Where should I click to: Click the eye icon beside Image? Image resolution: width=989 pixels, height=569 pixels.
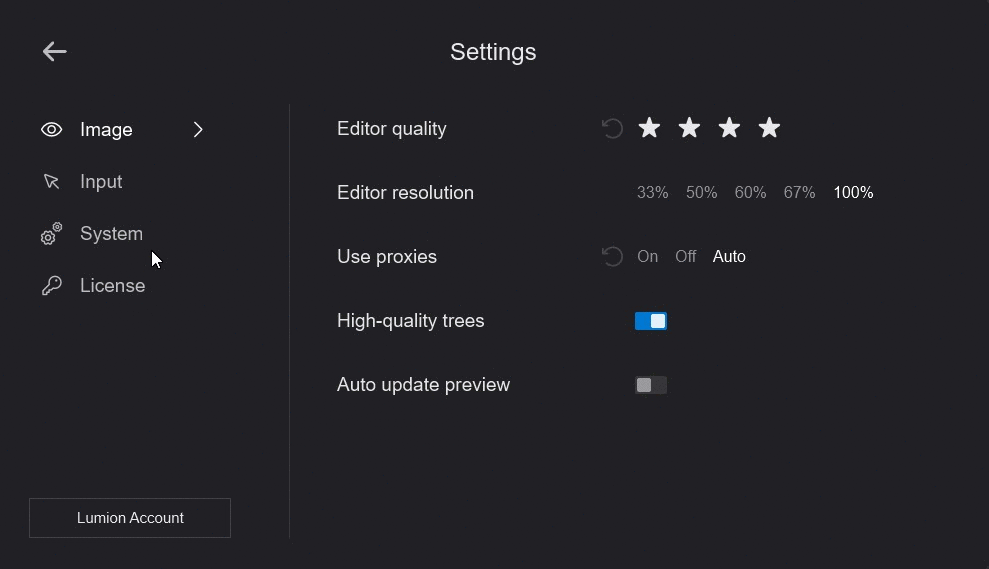52,130
